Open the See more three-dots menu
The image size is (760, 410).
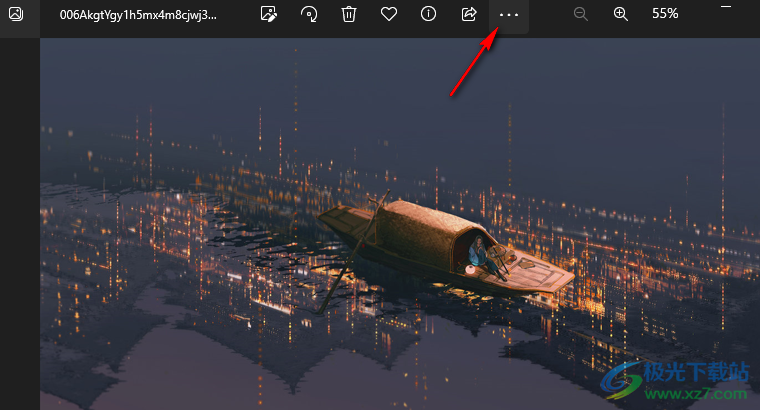tap(508, 15)
